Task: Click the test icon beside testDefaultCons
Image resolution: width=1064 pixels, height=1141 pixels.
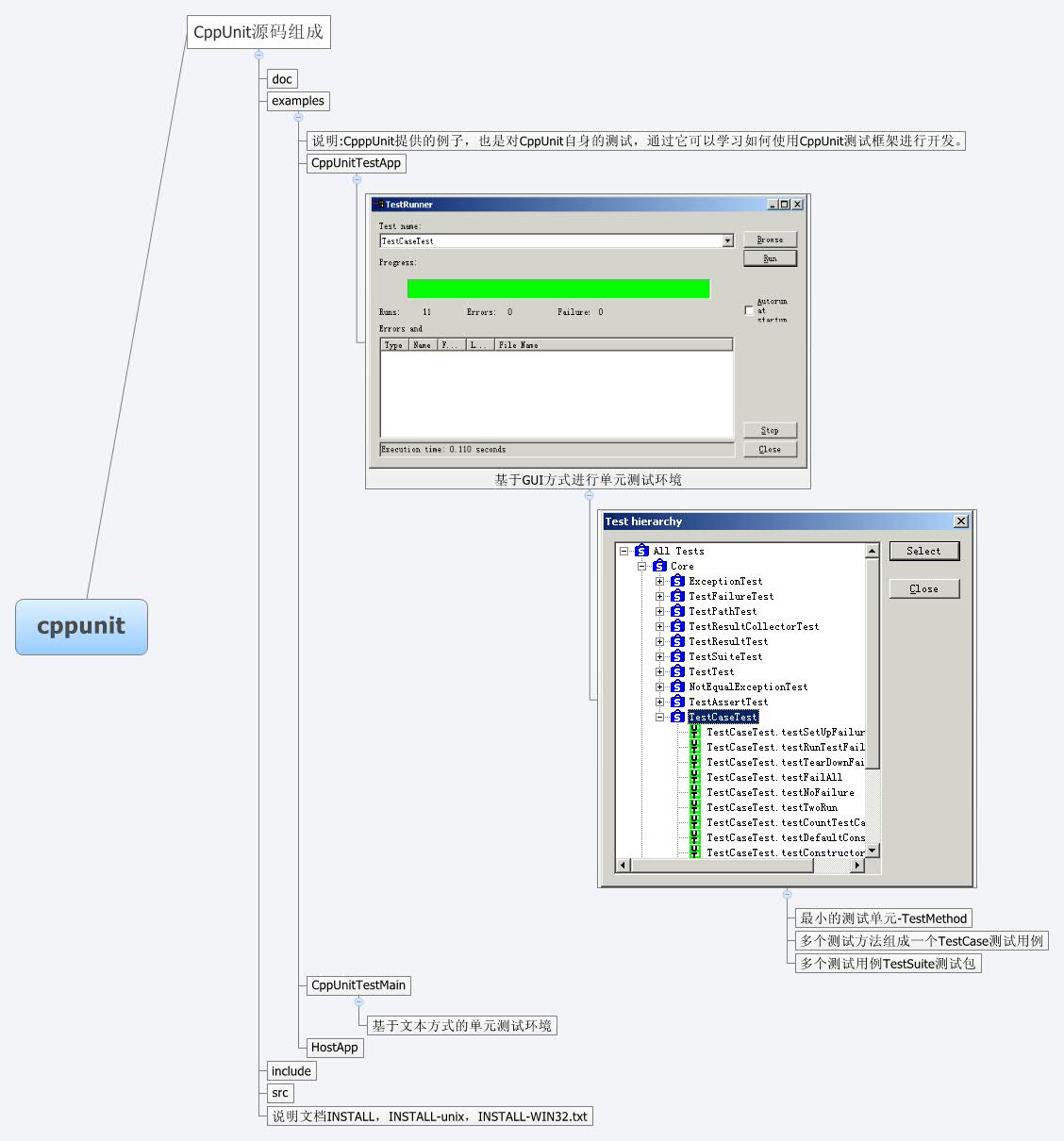Action: (695, 837)
